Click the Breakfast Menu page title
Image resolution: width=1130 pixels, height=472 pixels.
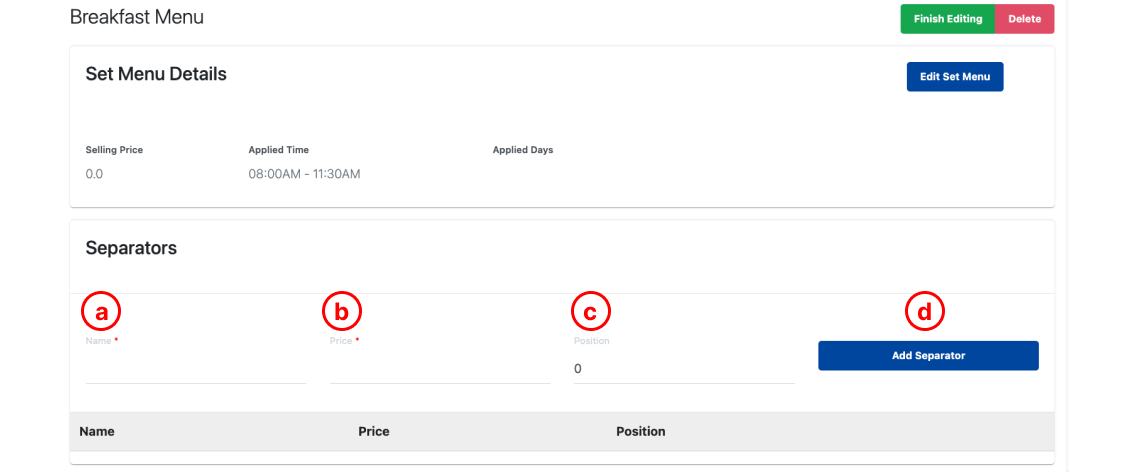tap(137, 17)
